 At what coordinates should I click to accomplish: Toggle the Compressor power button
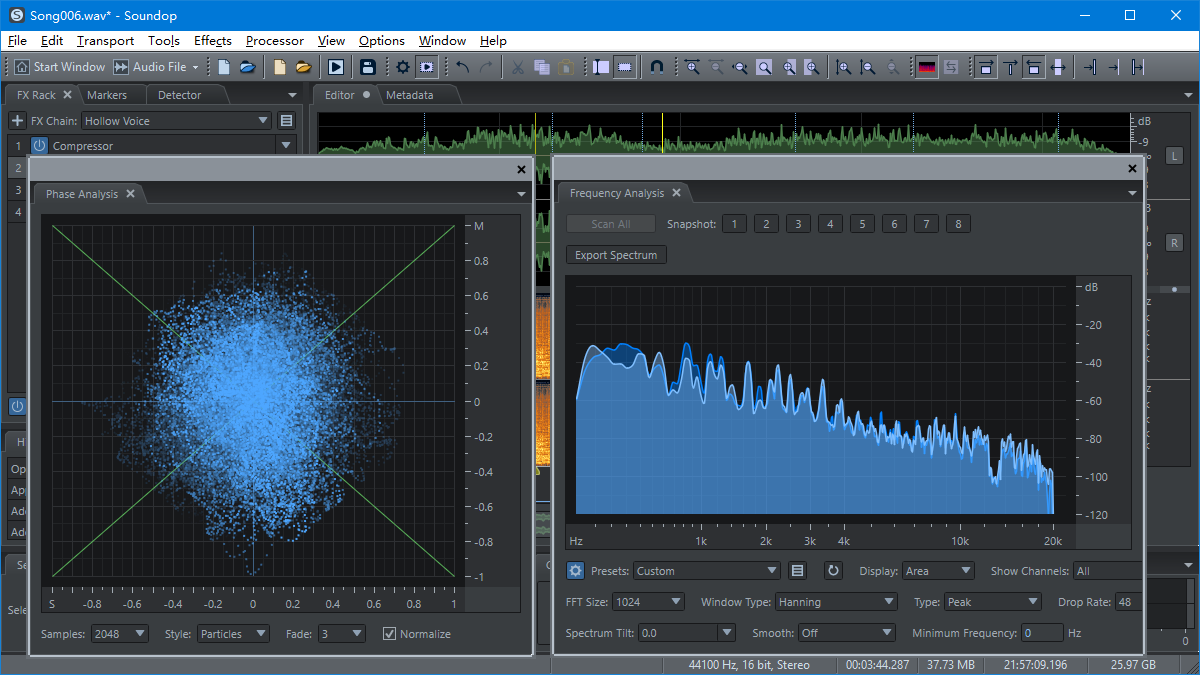(x=39, y=146)
